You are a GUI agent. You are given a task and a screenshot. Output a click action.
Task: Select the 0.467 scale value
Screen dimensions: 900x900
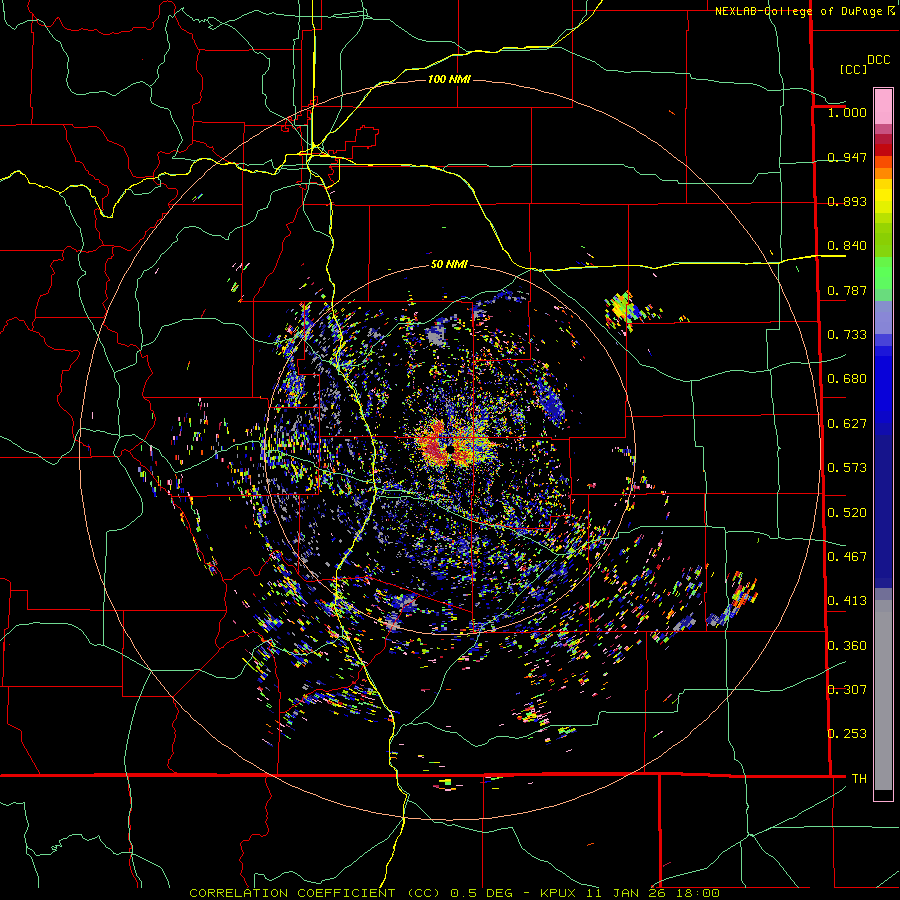[847, 557]
